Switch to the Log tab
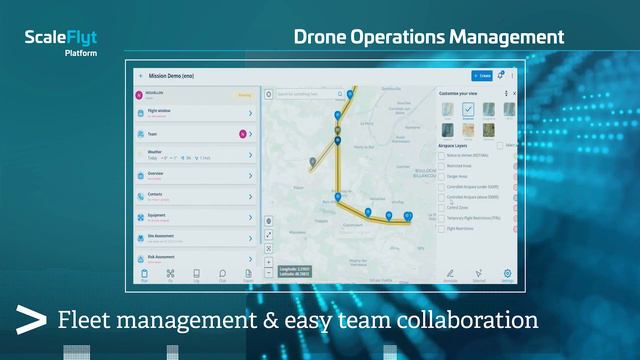Screen dimensions: 640x360 [196, 276]
